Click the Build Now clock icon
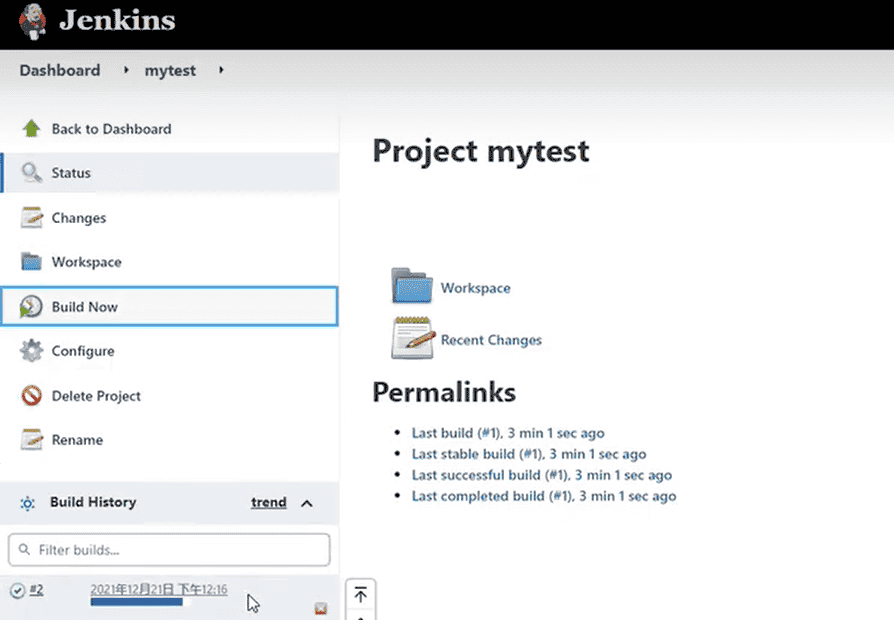Viewport: 894px width, 620px height. coord(32,307)
